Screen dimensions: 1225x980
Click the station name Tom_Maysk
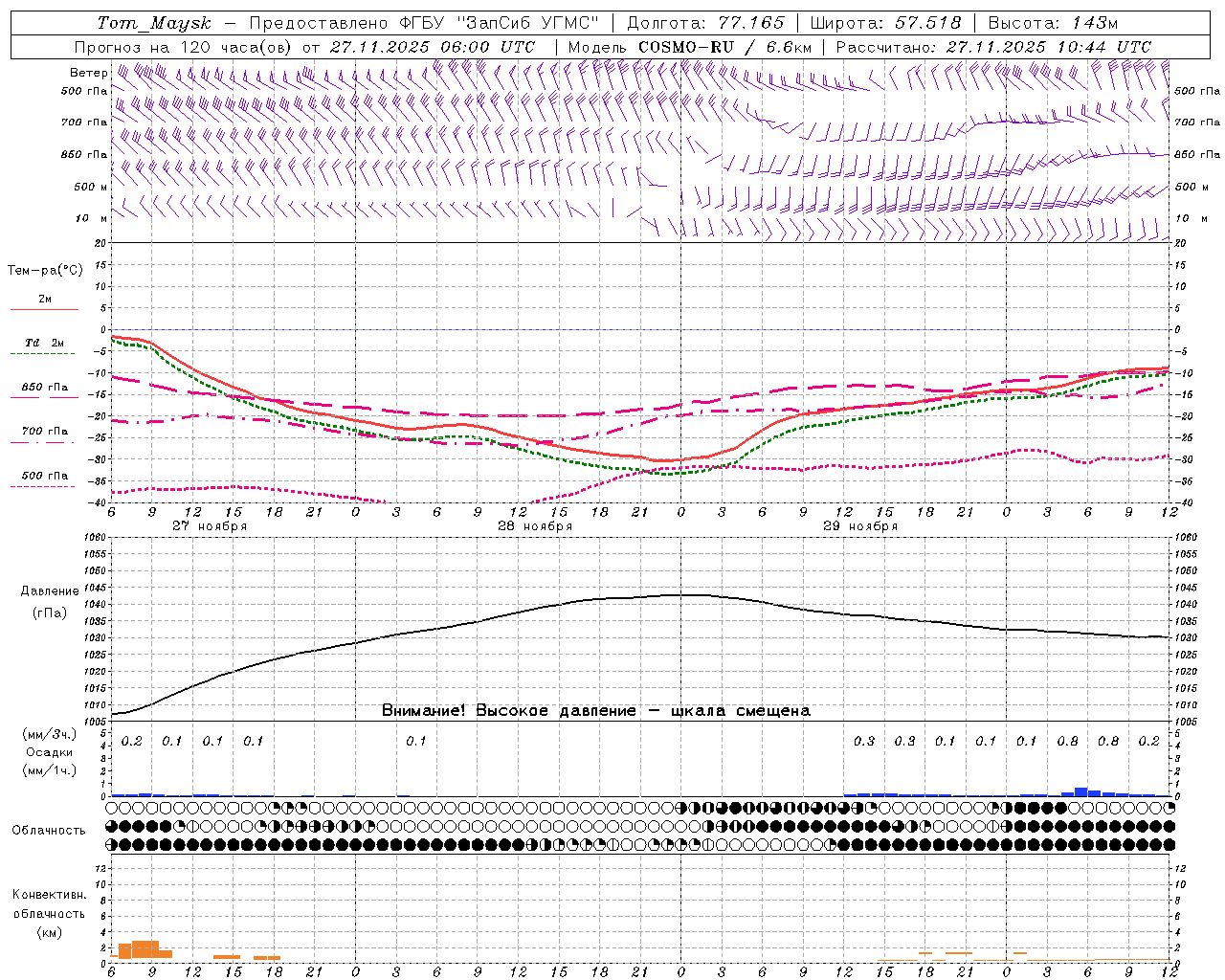pyautogui.click(x=153, y=23)
